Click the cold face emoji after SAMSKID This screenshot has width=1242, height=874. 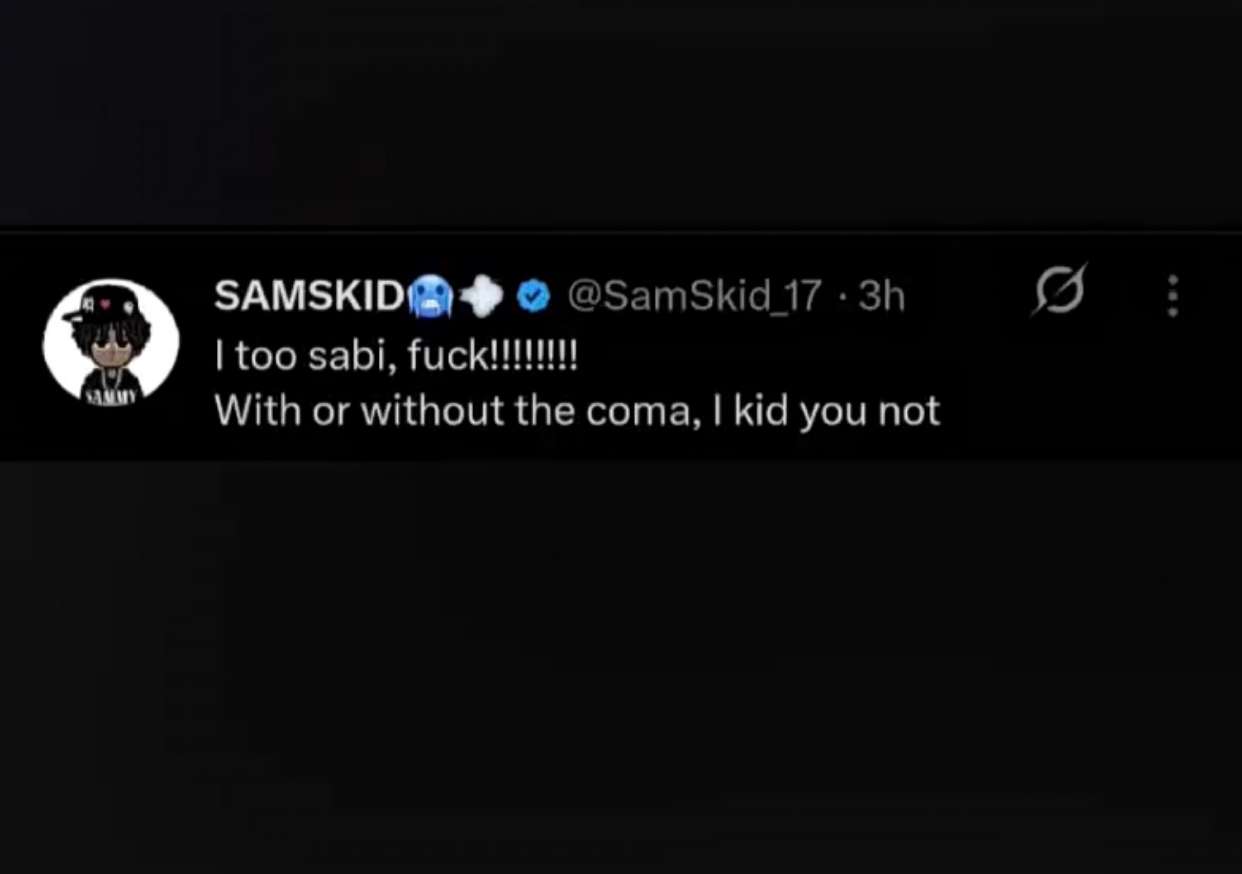(431, 296)
